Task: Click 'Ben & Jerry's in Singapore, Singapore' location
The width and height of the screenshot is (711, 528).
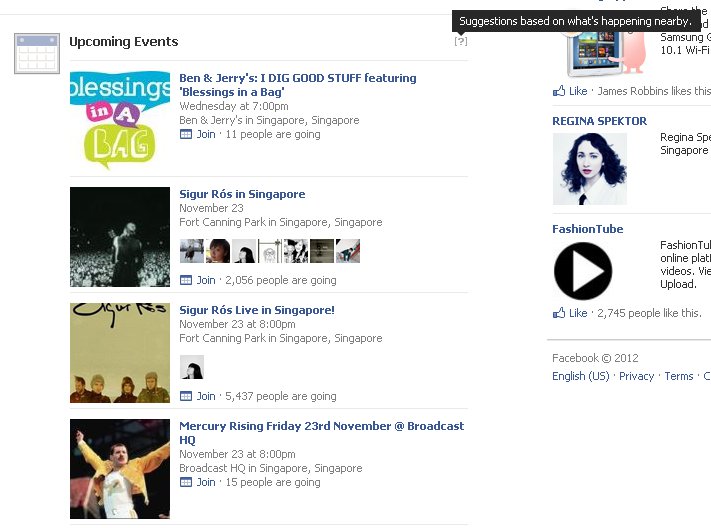Action: 269,120
